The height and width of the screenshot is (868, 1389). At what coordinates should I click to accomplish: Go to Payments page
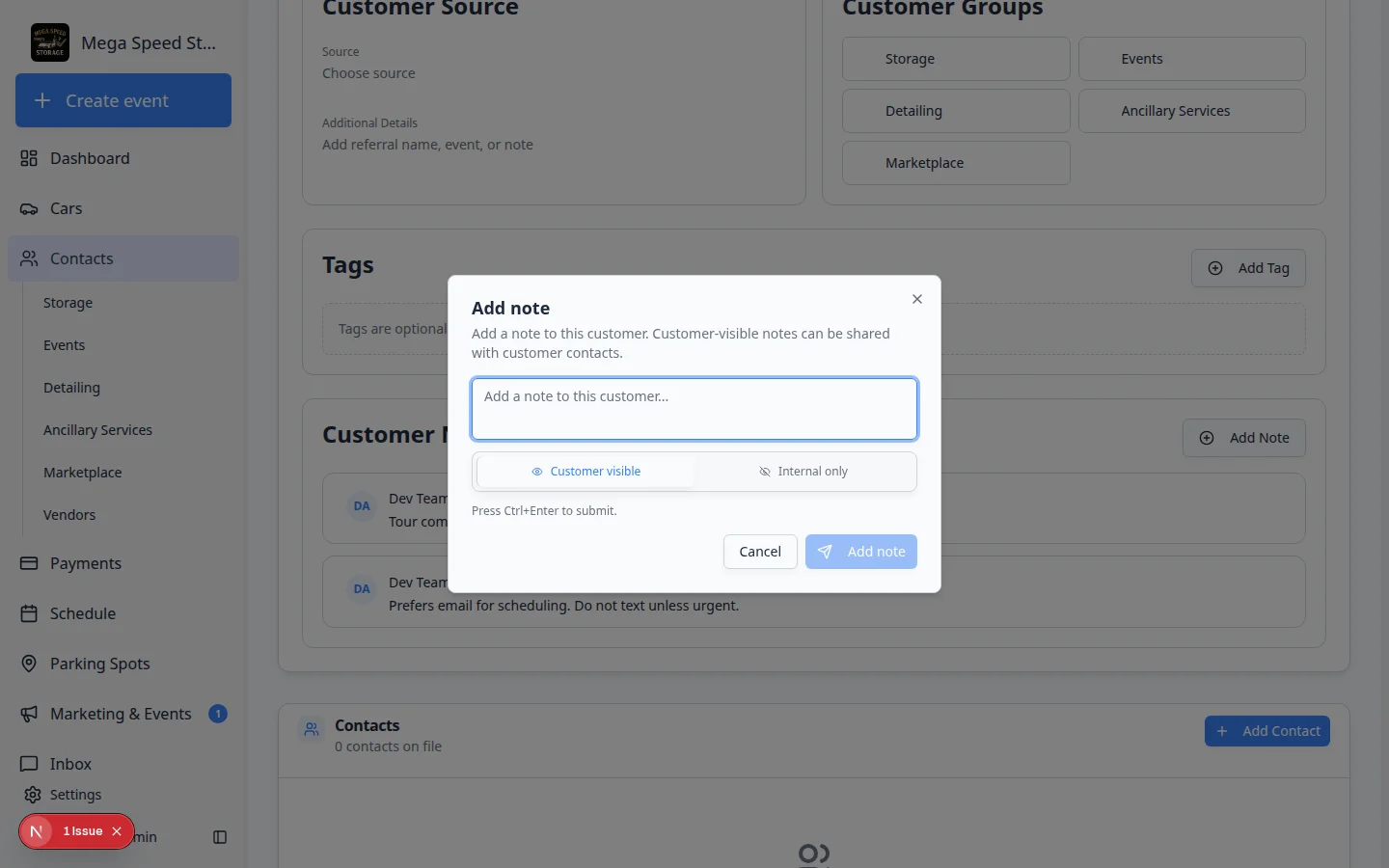tap(123, 563)
